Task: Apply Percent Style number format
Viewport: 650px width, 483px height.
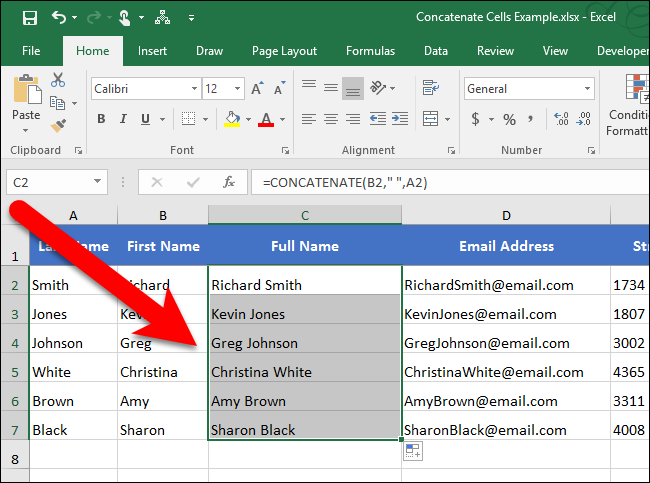Action: point(509,120)
